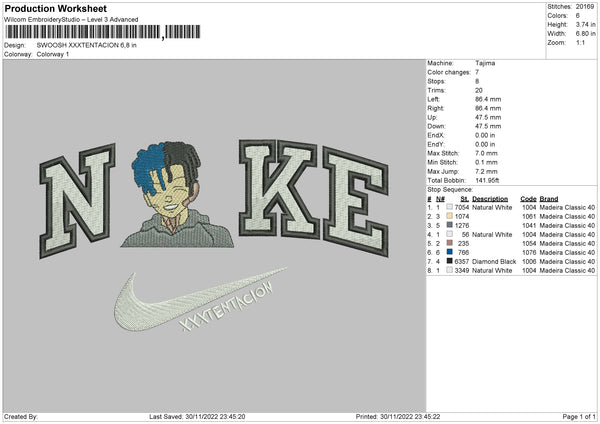The image size is (600, 424).
Task: Click the Up value '47.5 mm'
Action: click(488, 117)
